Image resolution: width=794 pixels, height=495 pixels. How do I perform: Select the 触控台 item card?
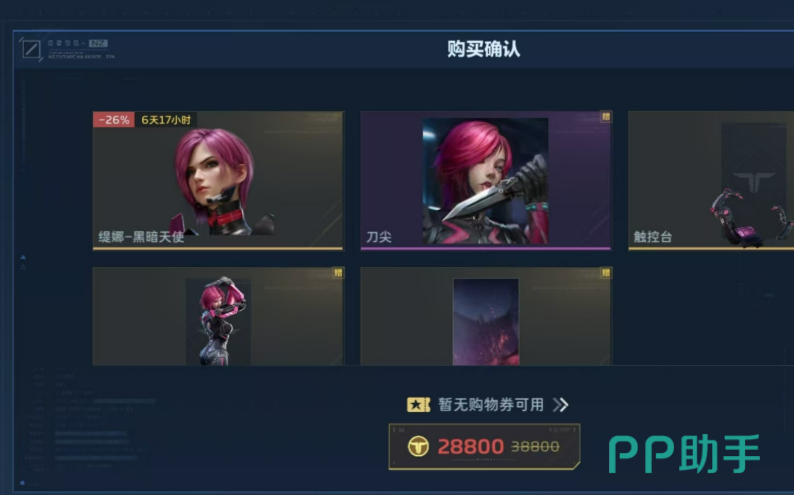pos(711,180)
